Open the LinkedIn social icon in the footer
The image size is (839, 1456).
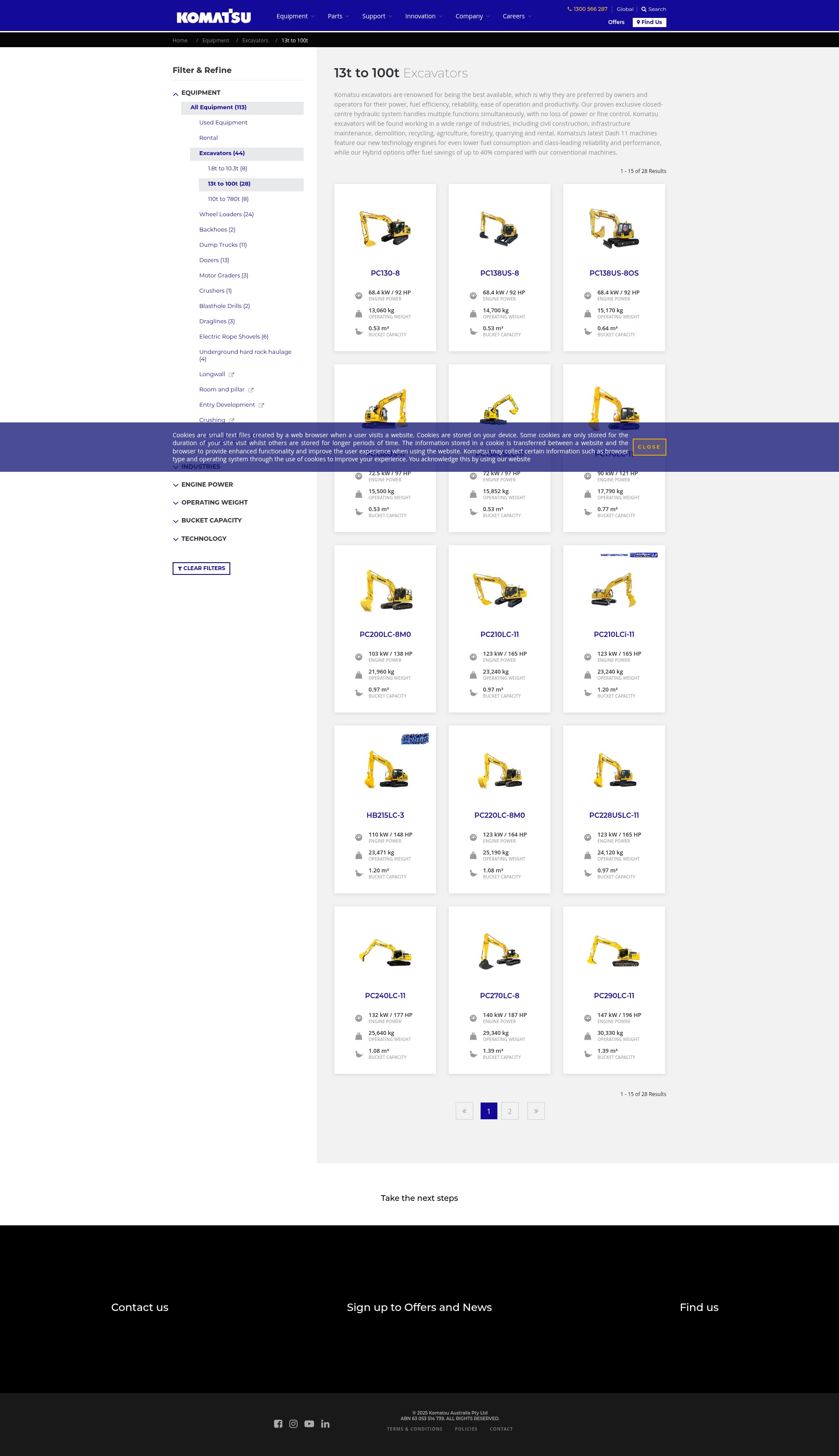326,1423
